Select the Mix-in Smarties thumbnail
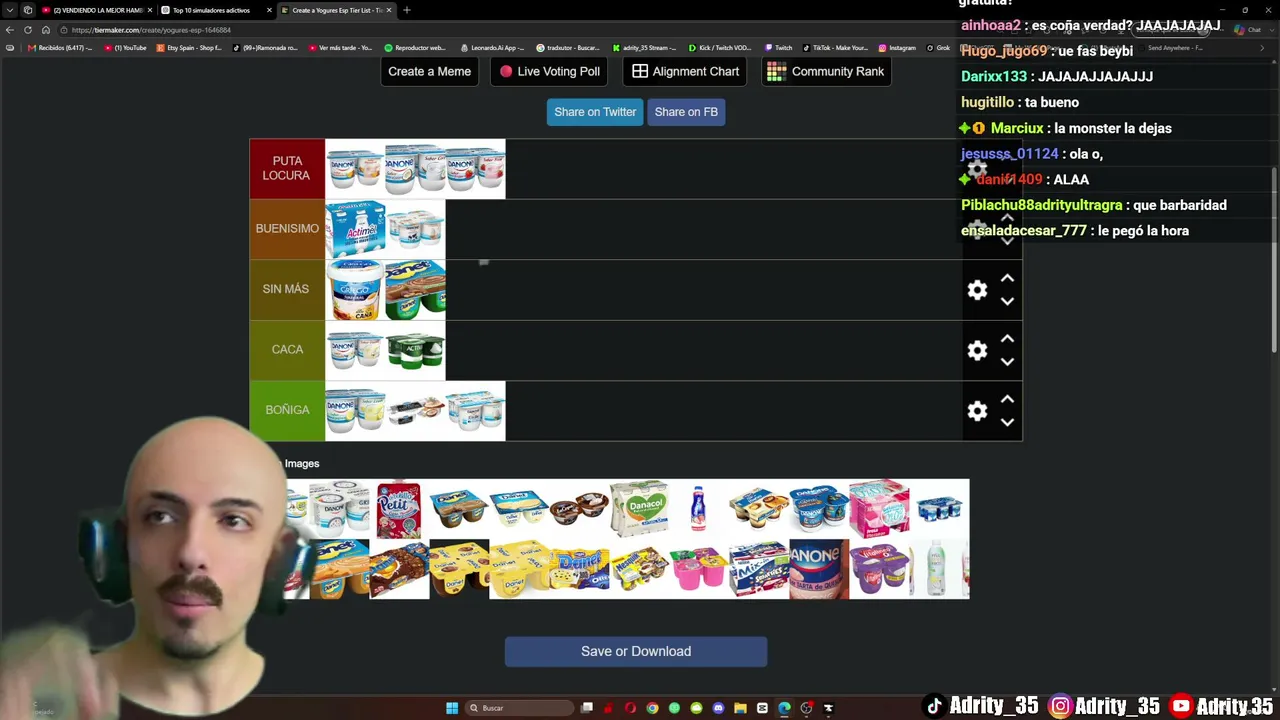 tap(759, 569)
